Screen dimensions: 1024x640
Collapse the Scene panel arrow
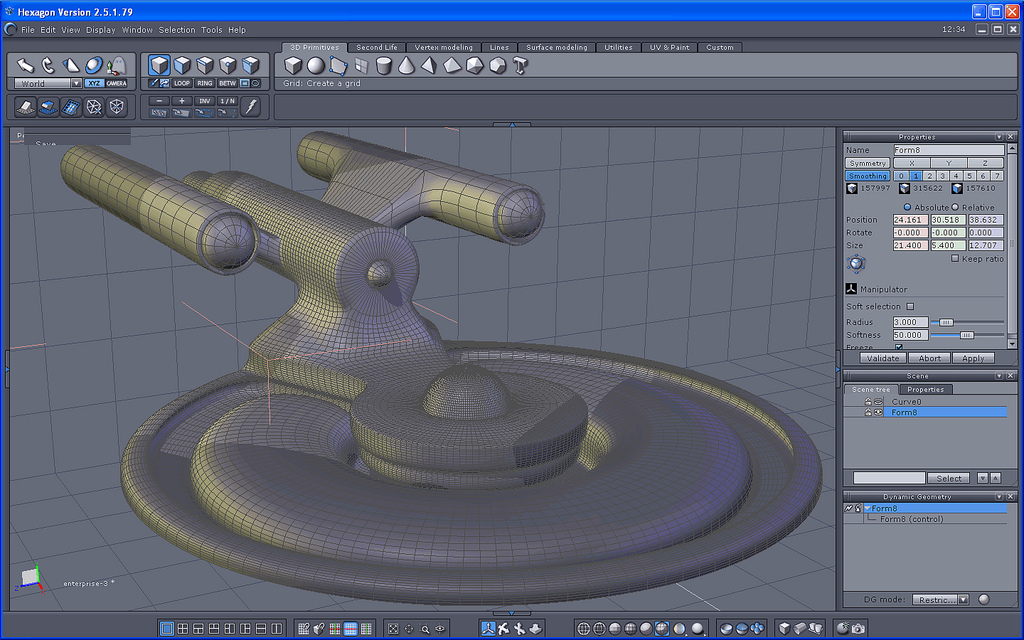999,376
